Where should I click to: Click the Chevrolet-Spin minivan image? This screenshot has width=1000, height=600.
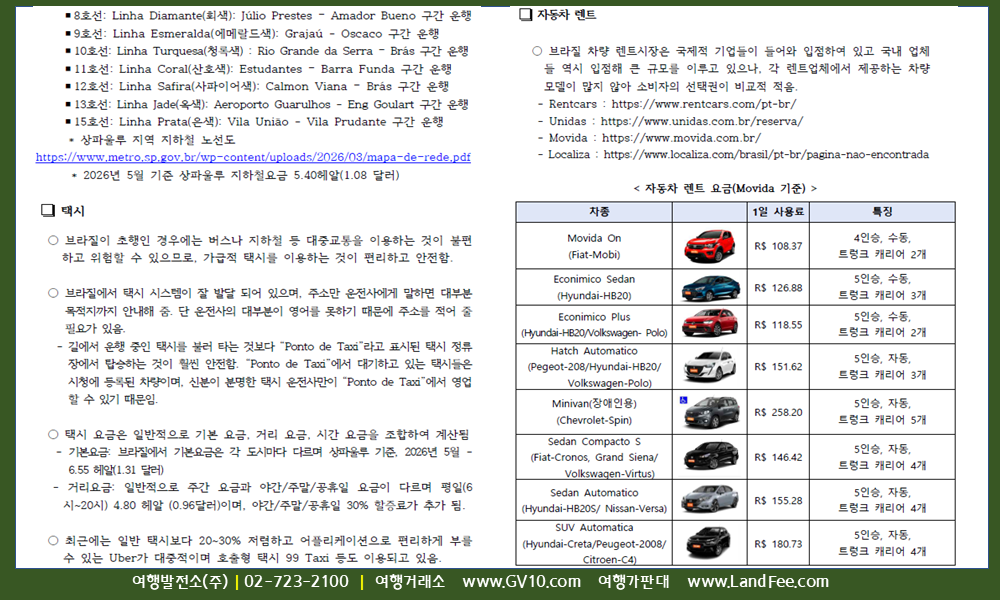(710, 413)
